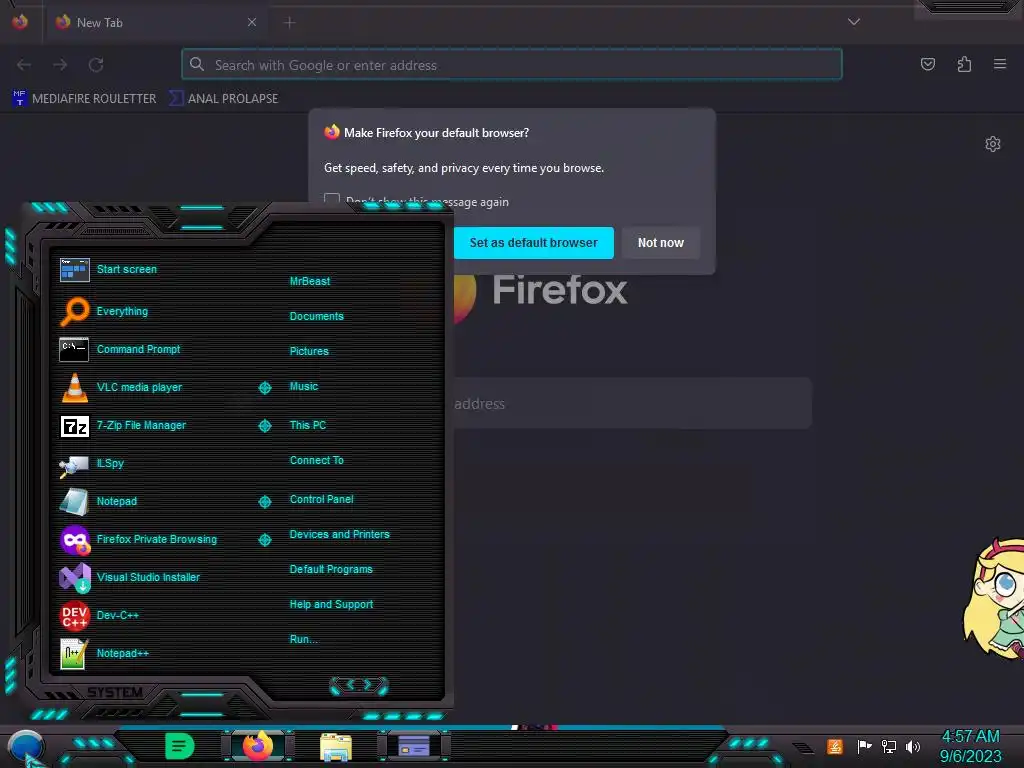Launch Everything search app icon
The height and width of the screenshot is (768, 1024).
coord(74,311)
